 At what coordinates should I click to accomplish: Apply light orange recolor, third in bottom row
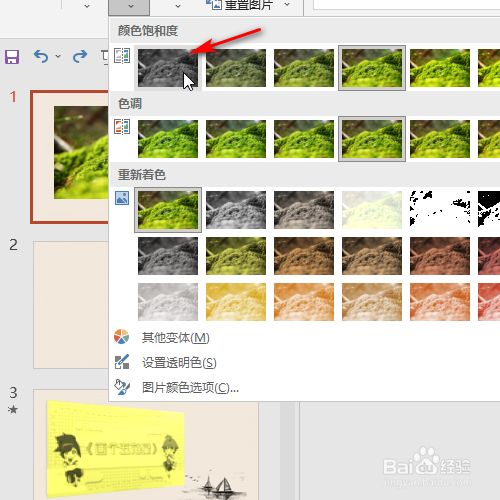(x=304, y=302)
